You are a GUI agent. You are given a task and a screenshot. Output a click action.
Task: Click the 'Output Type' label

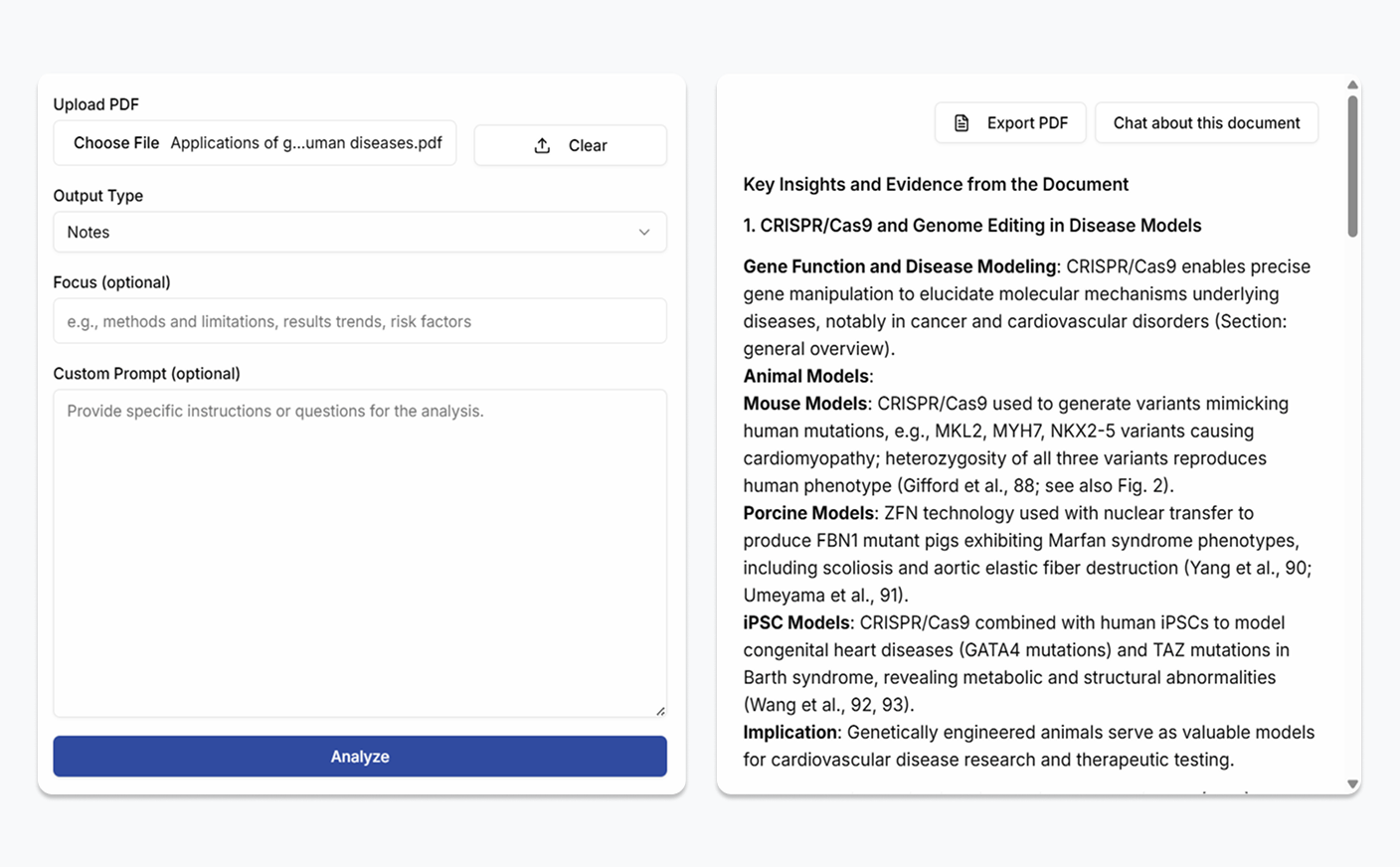[98, 196]
